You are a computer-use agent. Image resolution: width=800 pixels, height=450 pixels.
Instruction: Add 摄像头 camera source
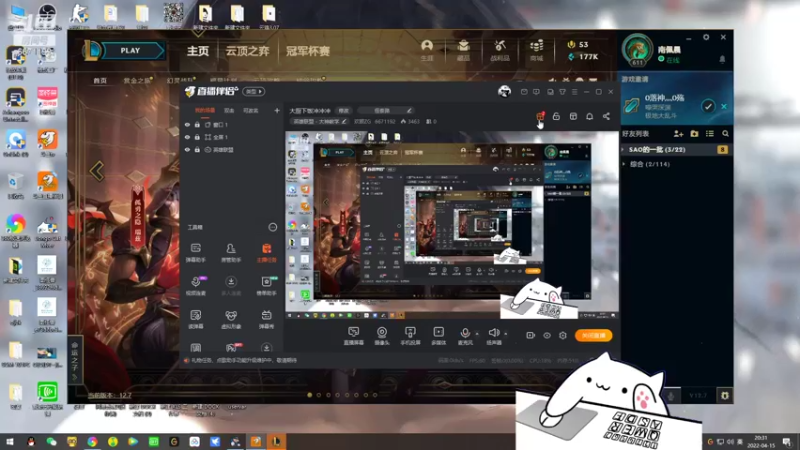pyautogui.click(x=382, y=336)
